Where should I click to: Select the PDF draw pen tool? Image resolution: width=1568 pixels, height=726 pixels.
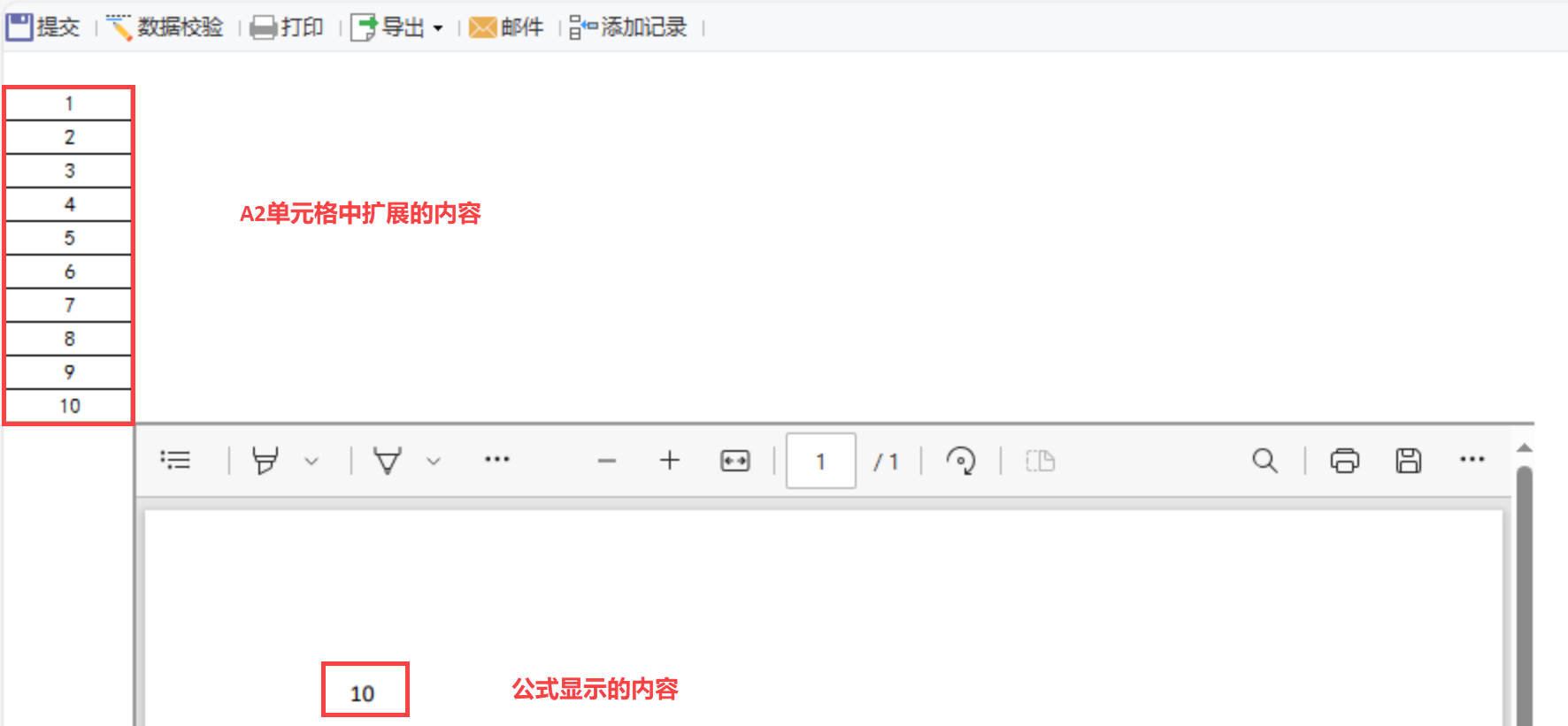(387, 461)
